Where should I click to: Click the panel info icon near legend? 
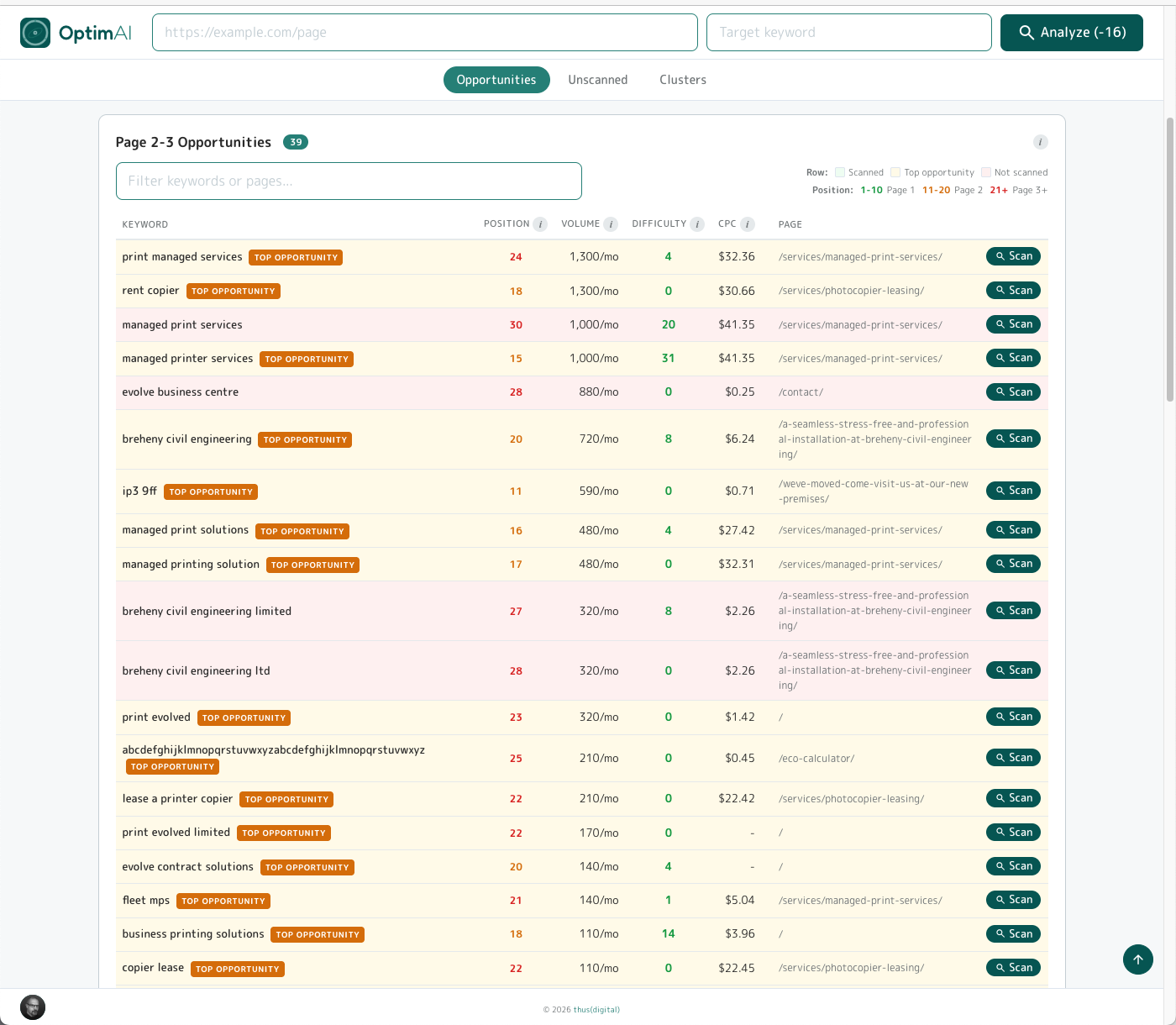click(x=1040, y=142)
